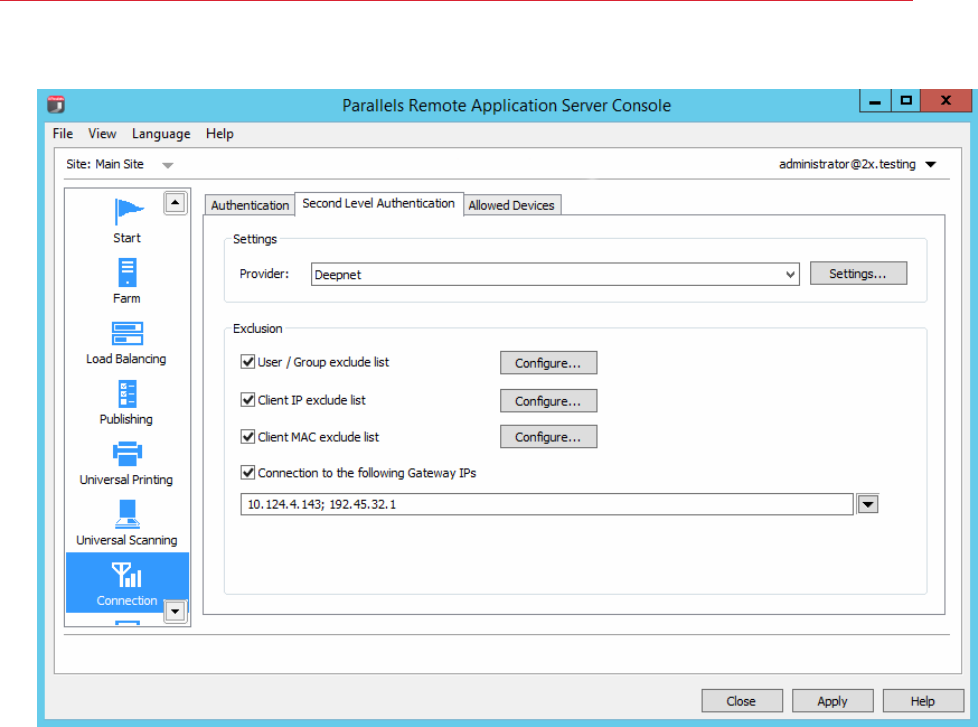Open the Start section flag icon
Screen dimensions: 978x727
128,211
